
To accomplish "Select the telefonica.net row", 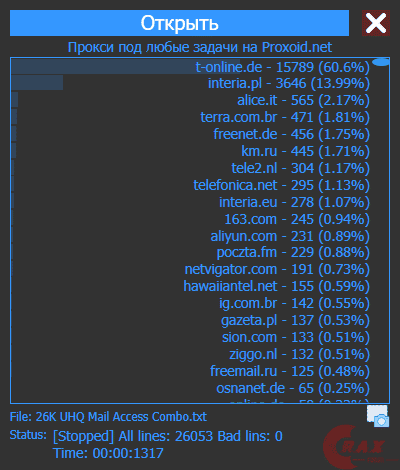I will point(191,185).
